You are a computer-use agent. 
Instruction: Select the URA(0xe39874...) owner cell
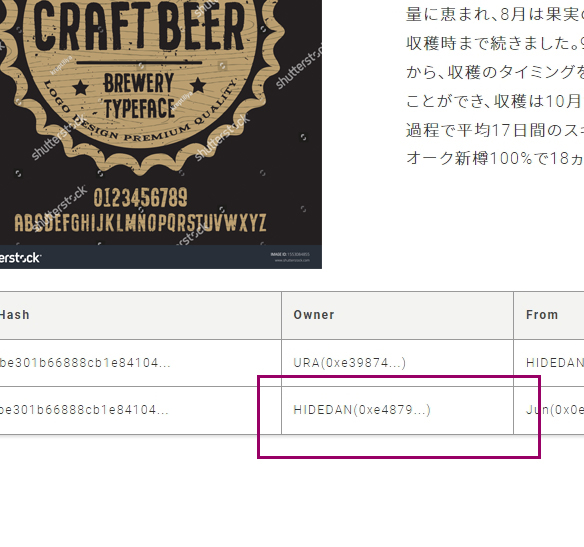click(397, 363)
